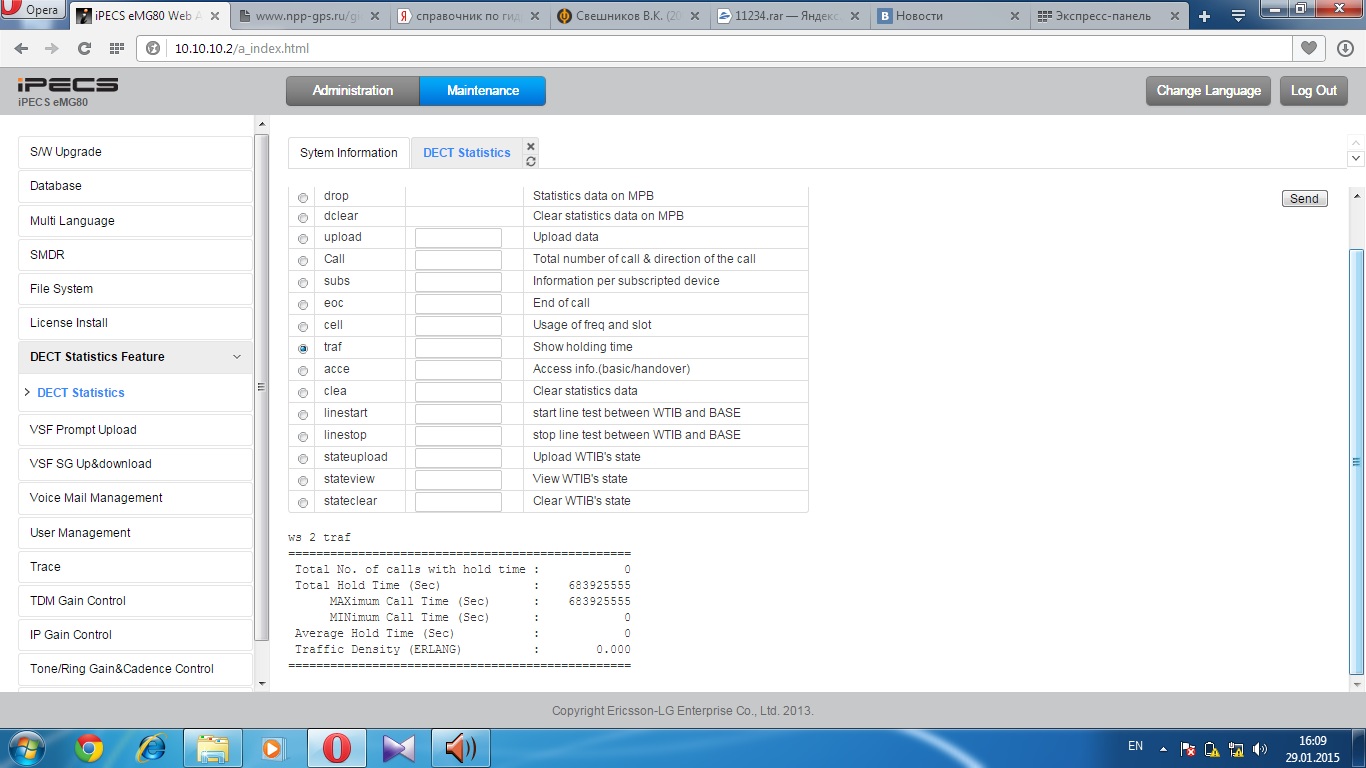Open the new browser tab plus icon
Screen dimensions: 1366x768
click(1204, 16)
